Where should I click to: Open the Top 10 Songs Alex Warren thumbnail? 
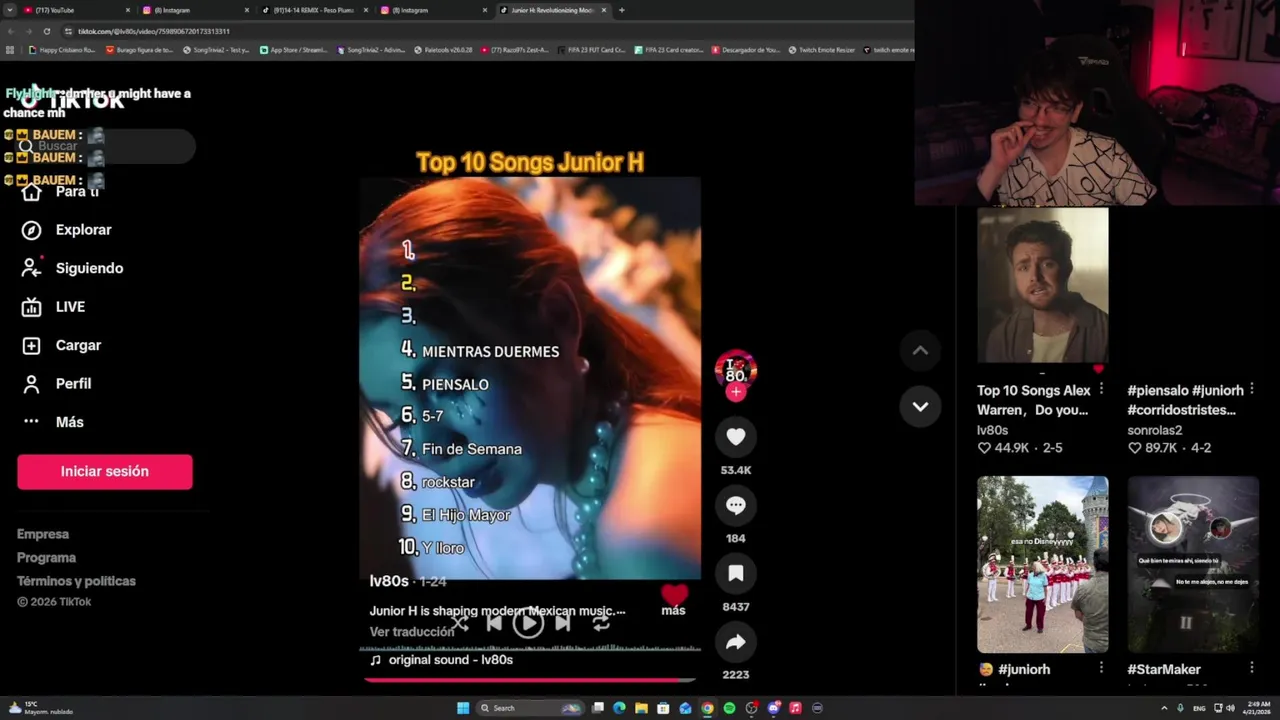[1042, 286]
